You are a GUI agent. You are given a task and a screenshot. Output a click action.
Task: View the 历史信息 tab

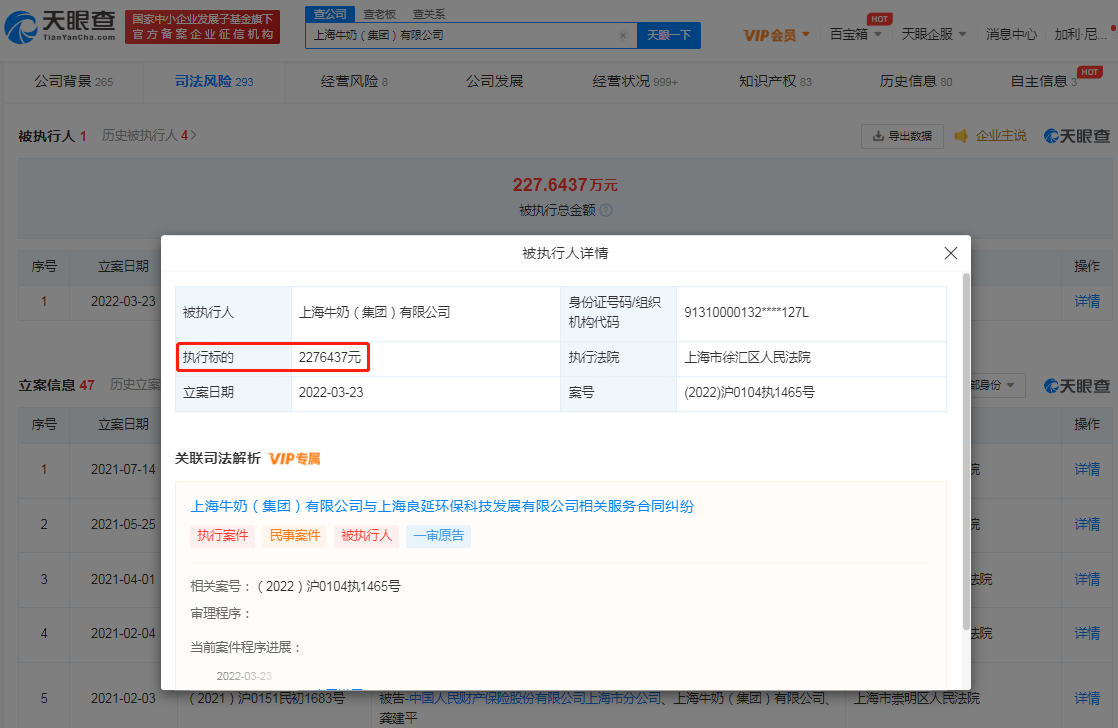tap(916, 81)
